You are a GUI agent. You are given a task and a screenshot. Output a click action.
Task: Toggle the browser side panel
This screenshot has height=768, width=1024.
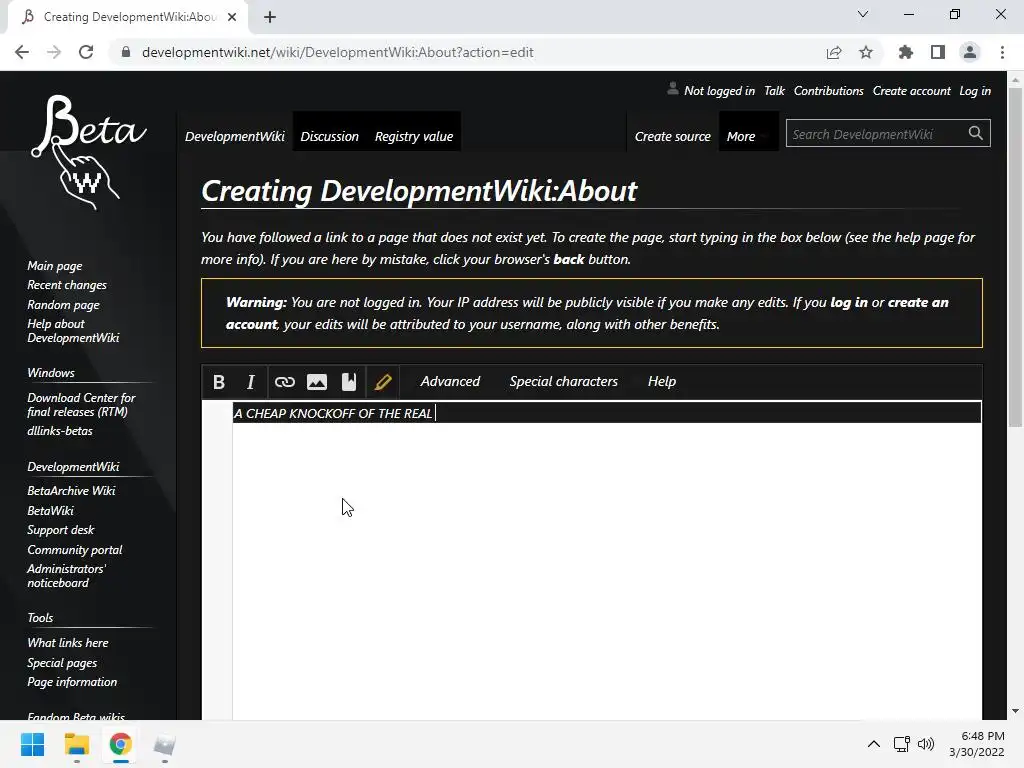point(938,52)
